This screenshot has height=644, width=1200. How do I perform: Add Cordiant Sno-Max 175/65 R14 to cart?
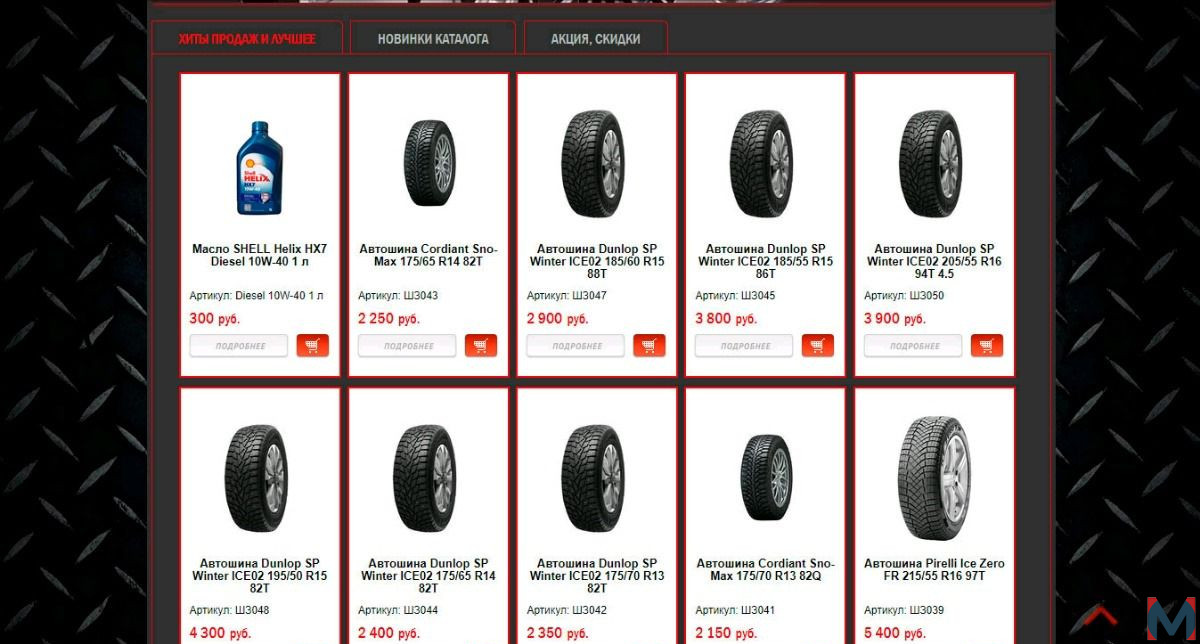[481, 345]
